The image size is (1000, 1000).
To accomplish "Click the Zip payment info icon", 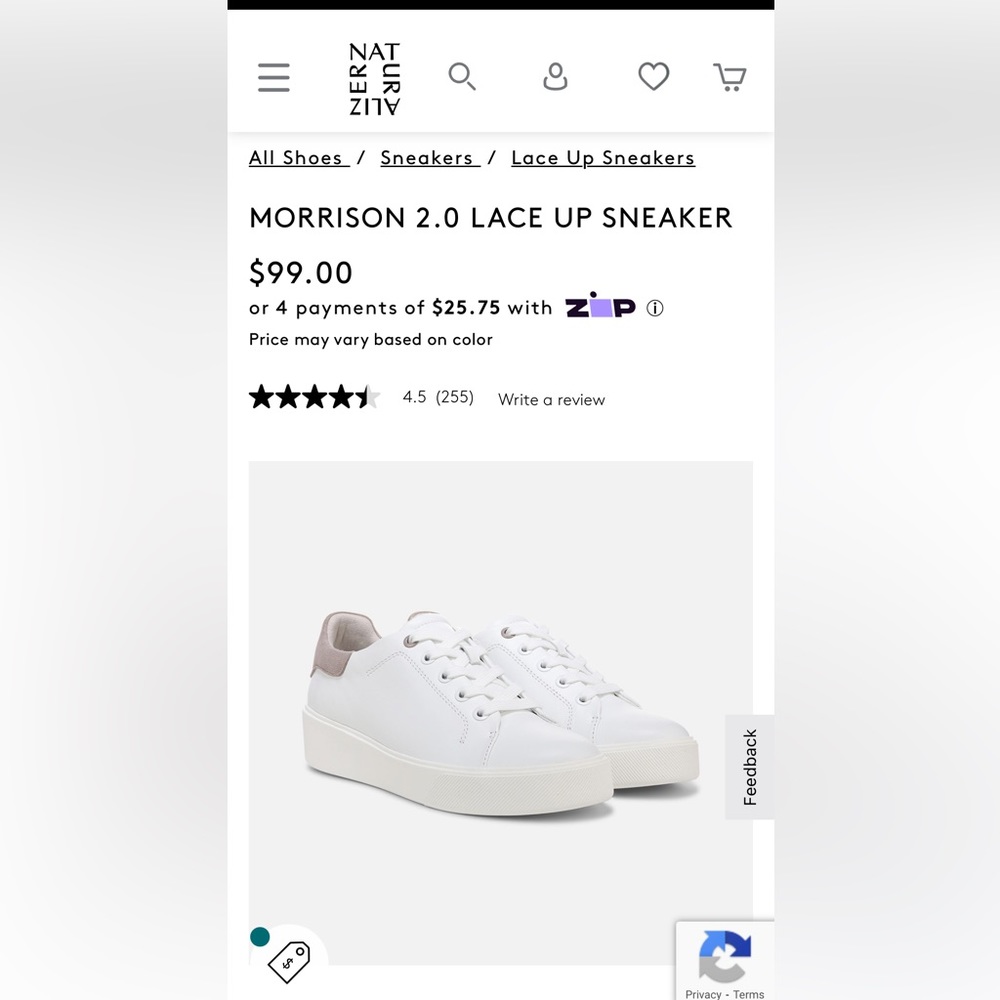I will point(655,308).
